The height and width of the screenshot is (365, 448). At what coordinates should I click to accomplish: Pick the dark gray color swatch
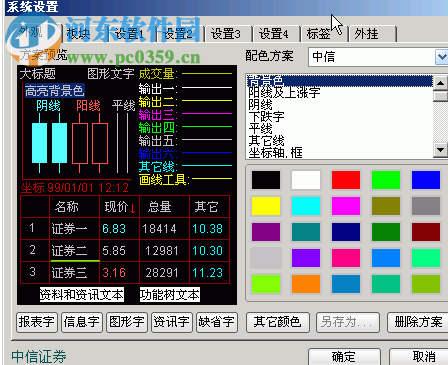click(x=426, y=206)
